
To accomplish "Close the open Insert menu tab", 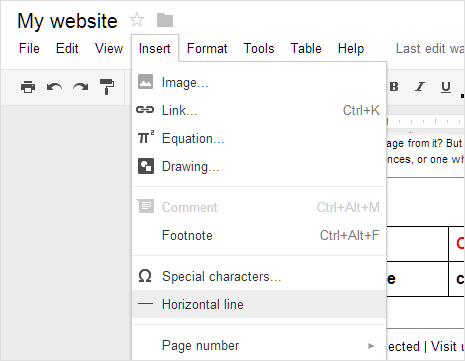I will tap(155, 49).
